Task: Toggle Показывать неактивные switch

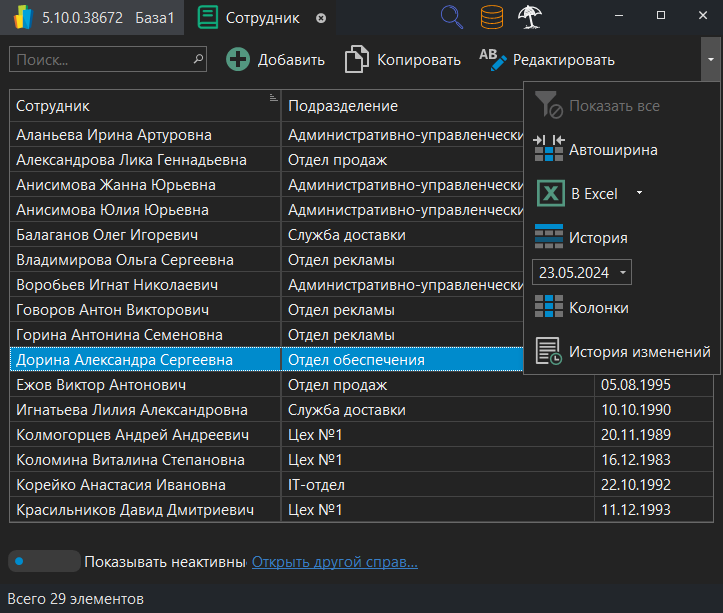Action: (x=43, y=561)
